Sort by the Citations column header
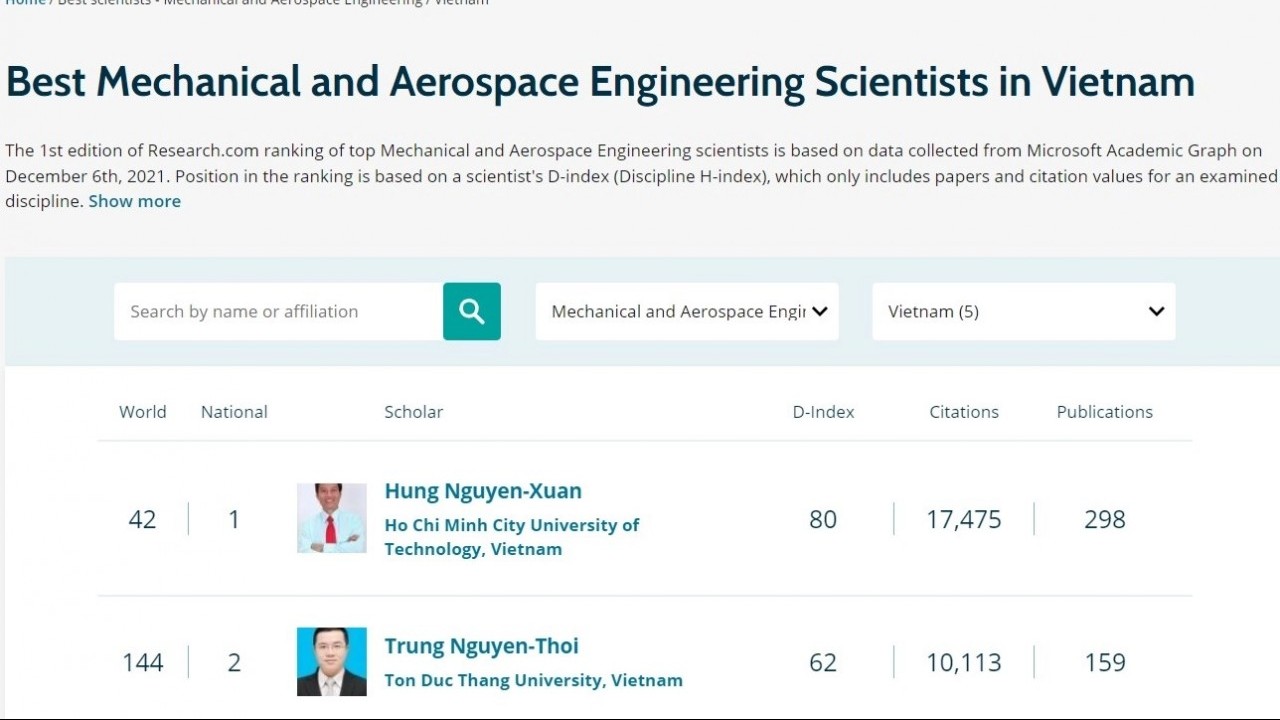The image size is (1280, 720). [x=963, y=411]
